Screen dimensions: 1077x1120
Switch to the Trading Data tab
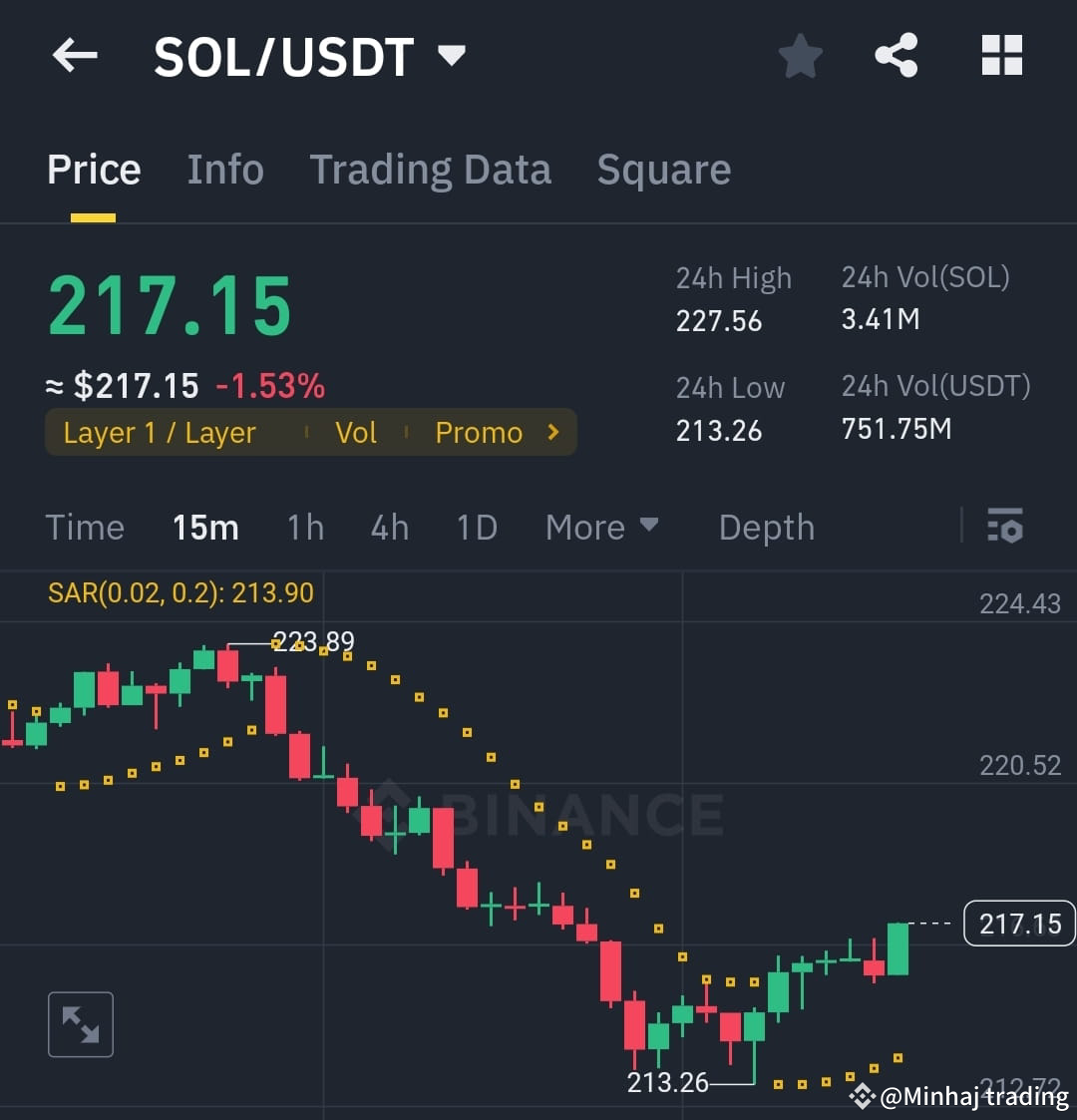tap(431, 169)
